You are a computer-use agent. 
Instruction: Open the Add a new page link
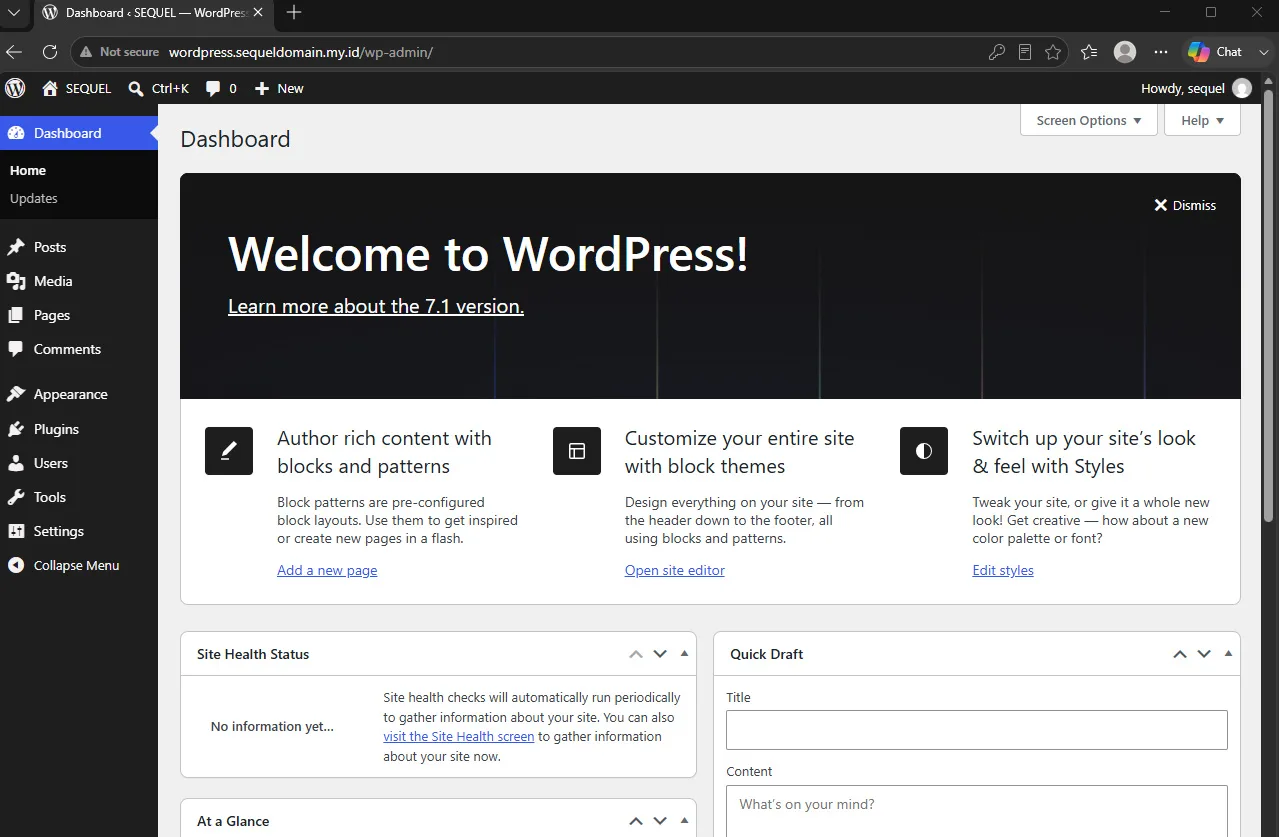(x=327, y=570)
